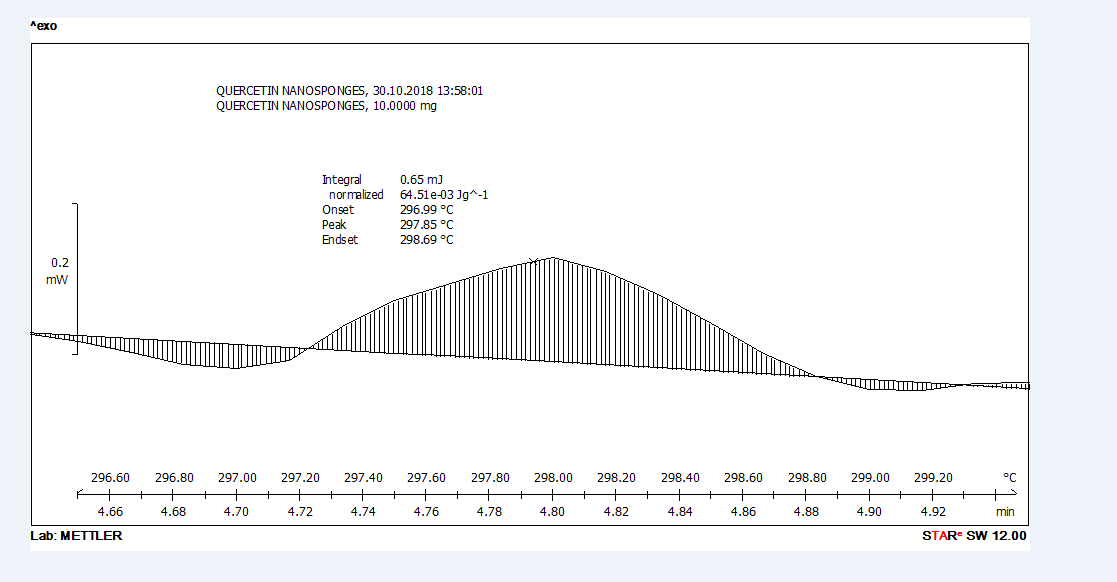The height and width of the screenshot is (582, 1117).
Task: Select the sample weight line 10.0000 mg
Action: coord(326,106)
